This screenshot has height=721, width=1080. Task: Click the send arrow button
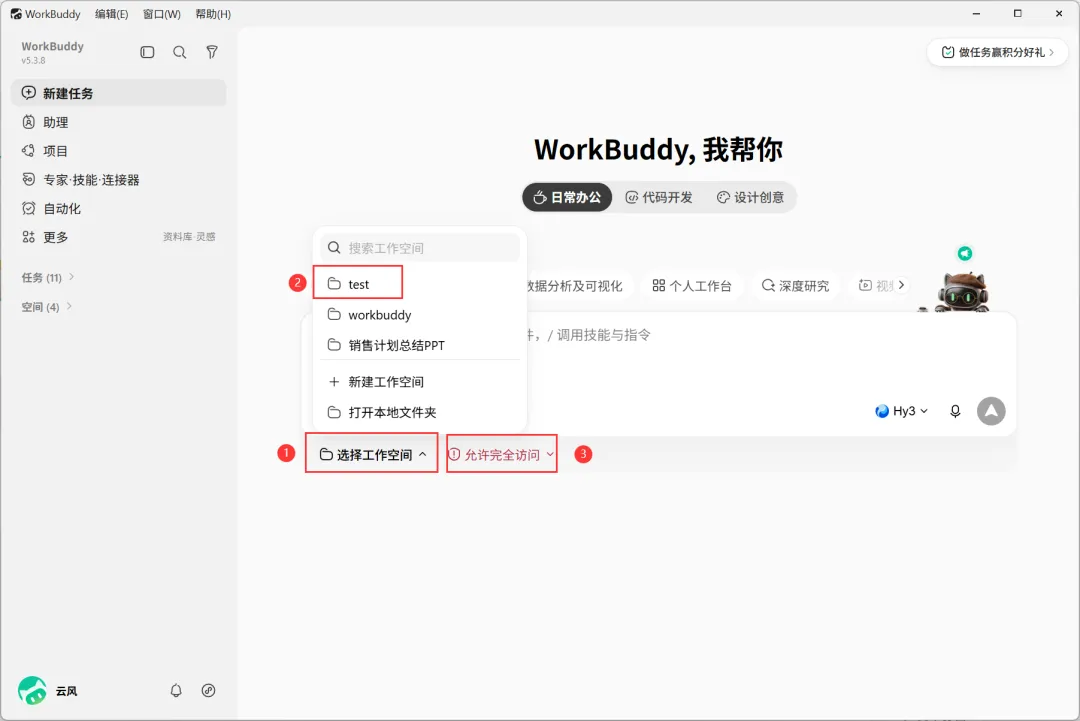(x=991, y=411)
